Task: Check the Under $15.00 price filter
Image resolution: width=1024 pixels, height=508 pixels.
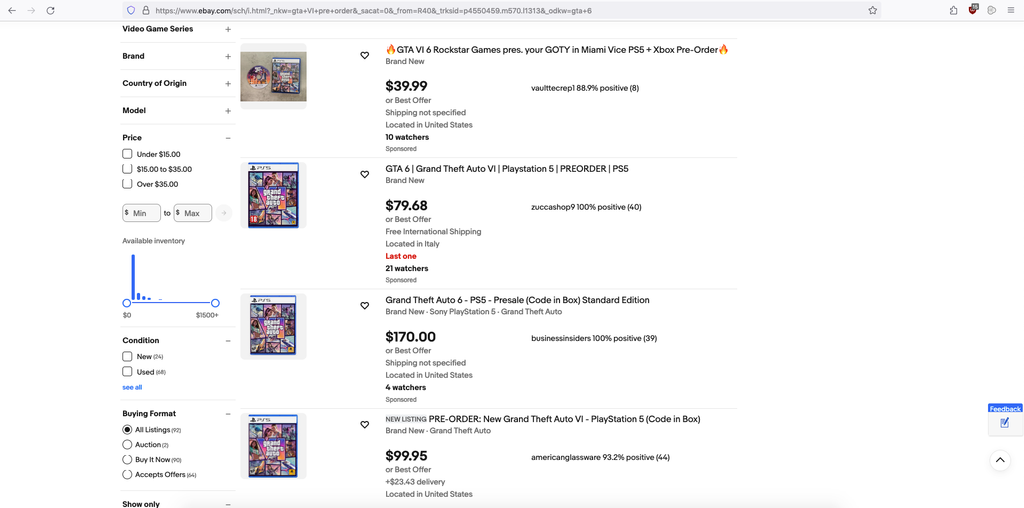Action: (x=127, y=154)
